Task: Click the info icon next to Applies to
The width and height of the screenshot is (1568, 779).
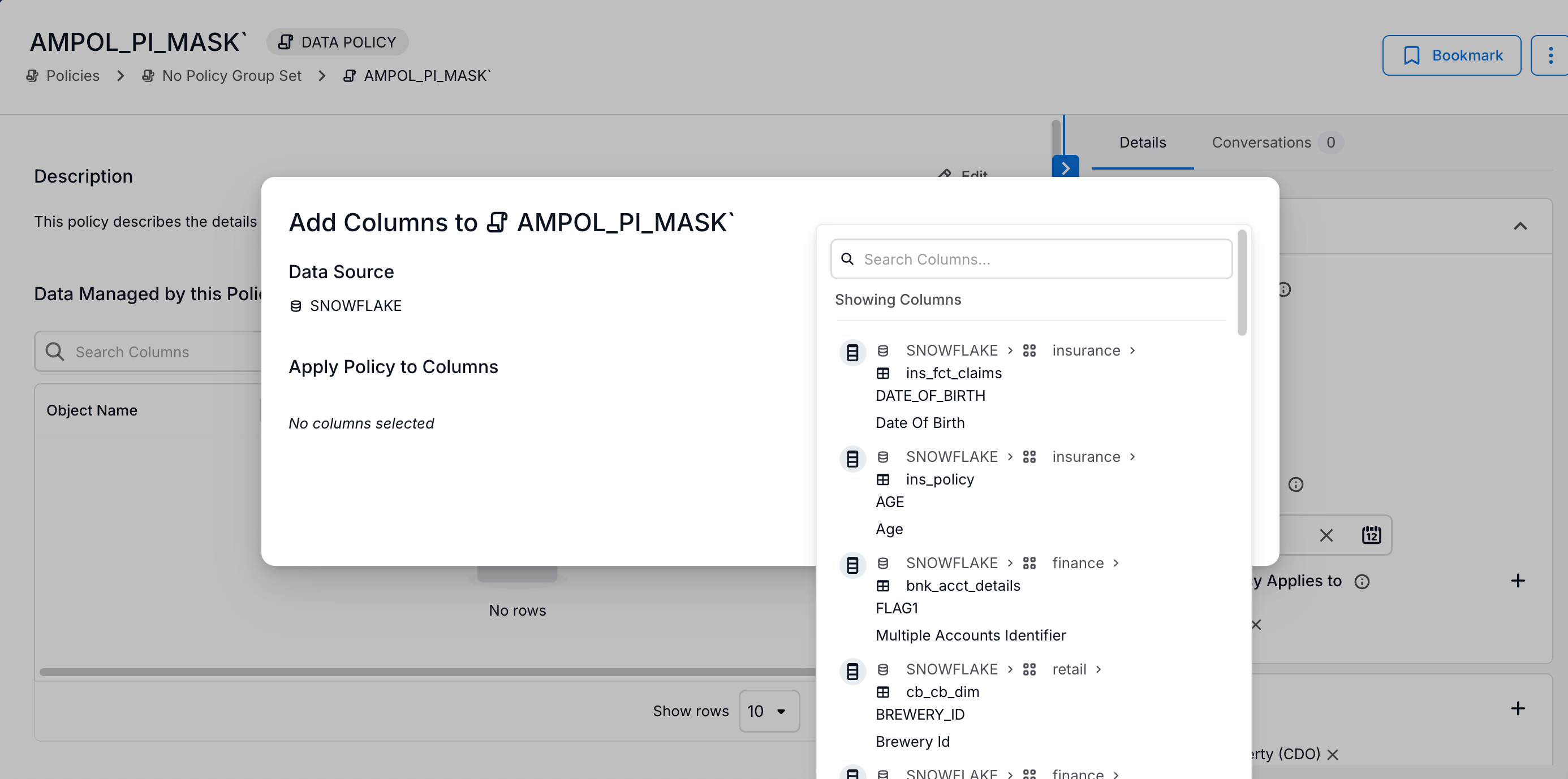Action: coord(1362,581)
